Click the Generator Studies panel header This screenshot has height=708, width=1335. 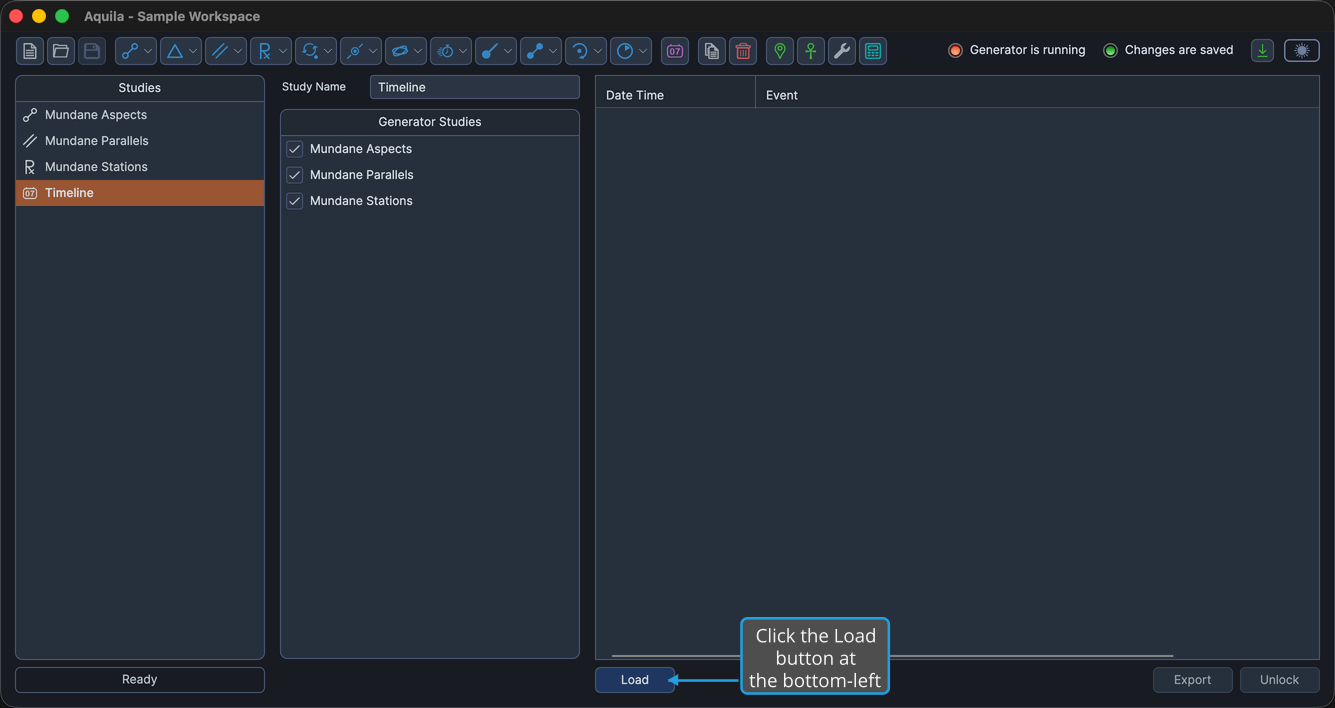click(x=430, y=122)
